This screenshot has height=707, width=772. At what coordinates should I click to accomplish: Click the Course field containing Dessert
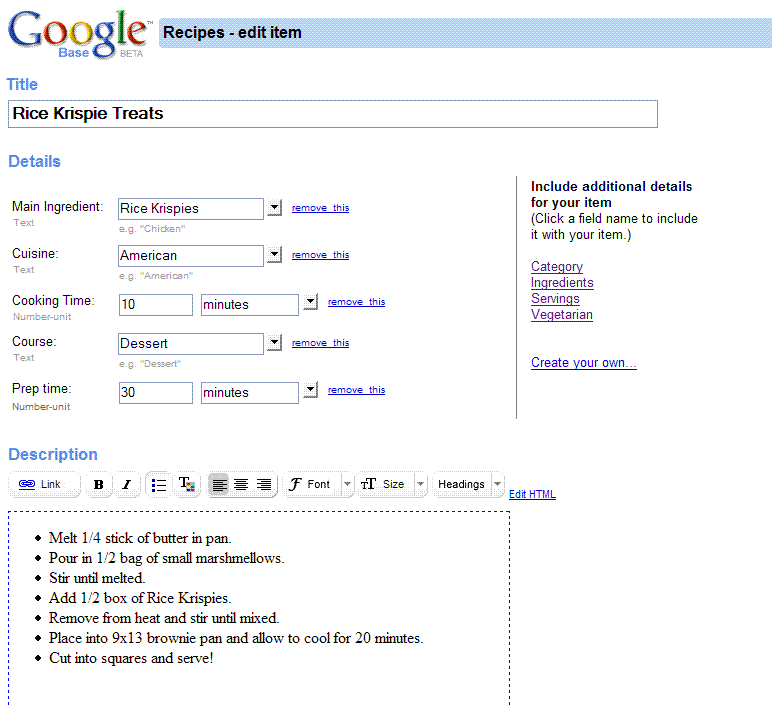tap(191, 344)
